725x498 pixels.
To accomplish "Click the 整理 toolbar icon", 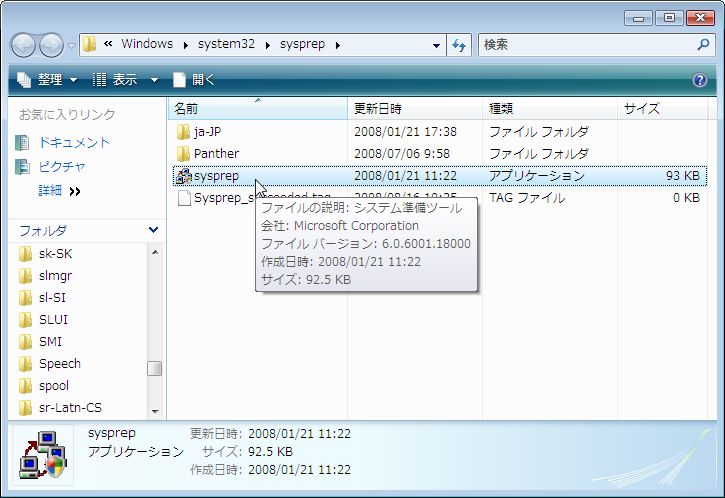I will (24, 80).
